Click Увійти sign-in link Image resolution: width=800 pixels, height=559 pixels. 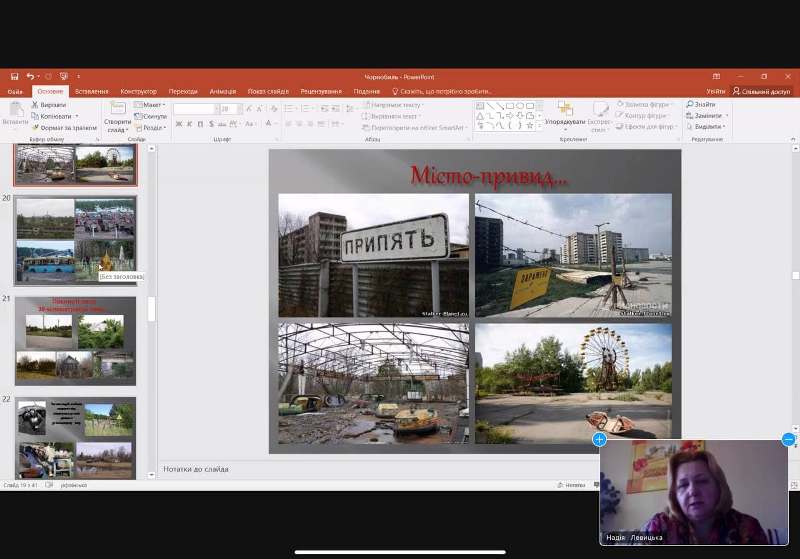pyautogui.click(x=716, y=91)
